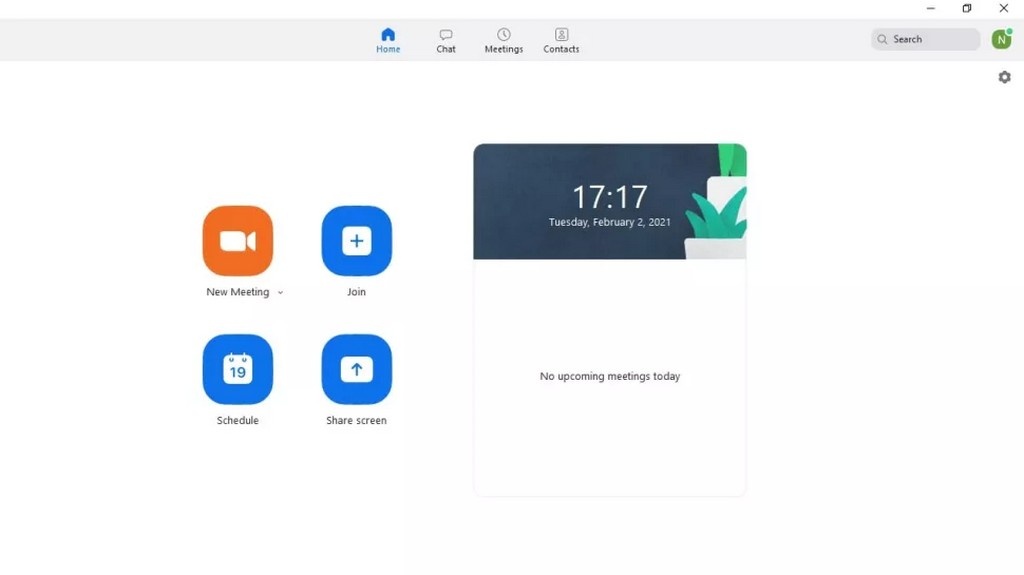The image size is (1024, 575).
Task: Click the Search input field
Action: [x=925, y=39]
